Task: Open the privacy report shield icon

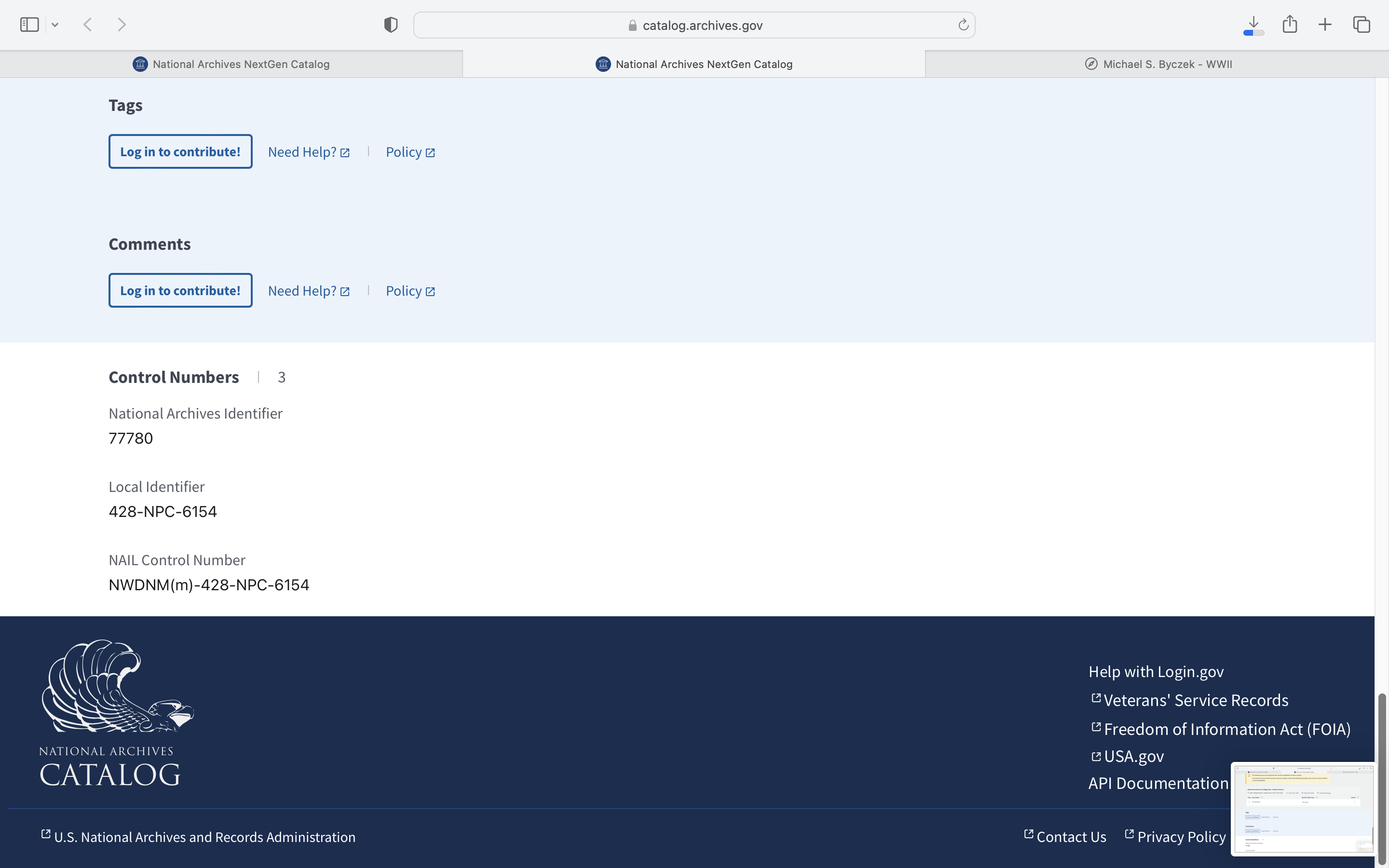Action: pos(391,25)
